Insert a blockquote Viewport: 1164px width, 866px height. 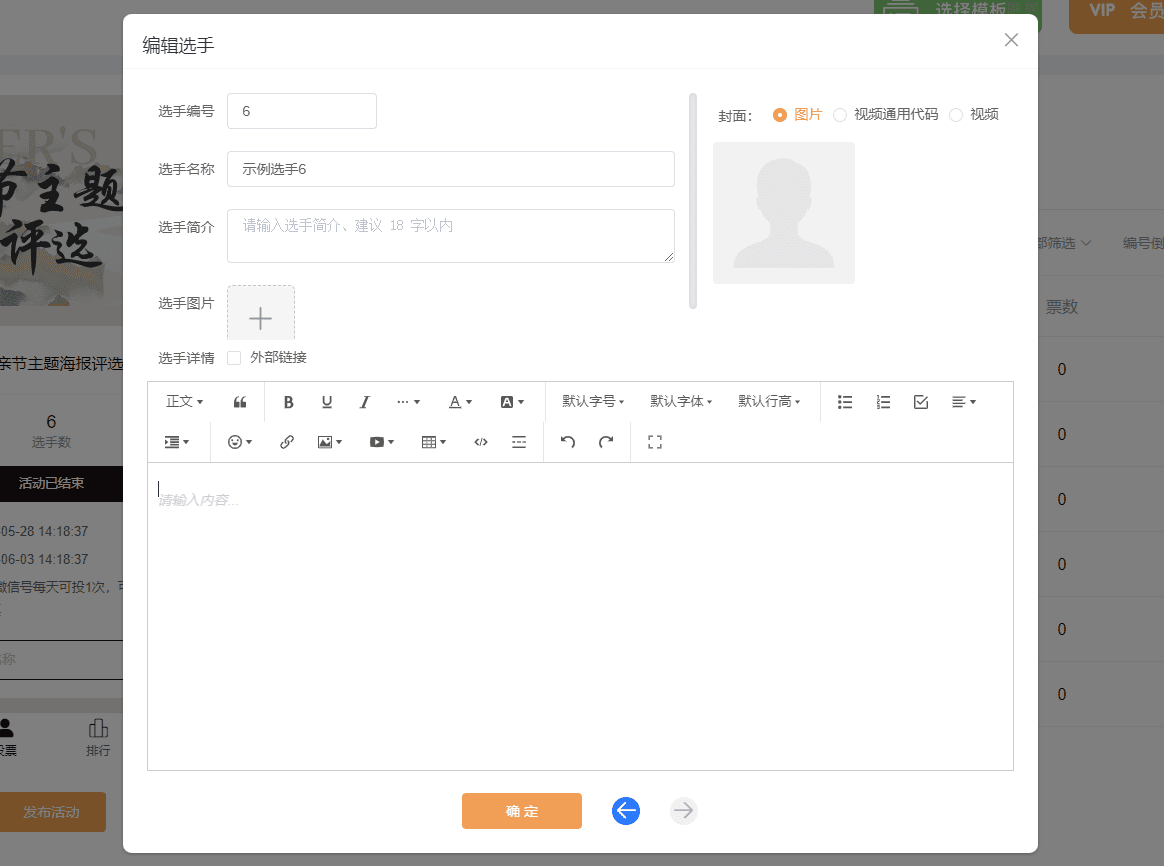click(239, 401)
